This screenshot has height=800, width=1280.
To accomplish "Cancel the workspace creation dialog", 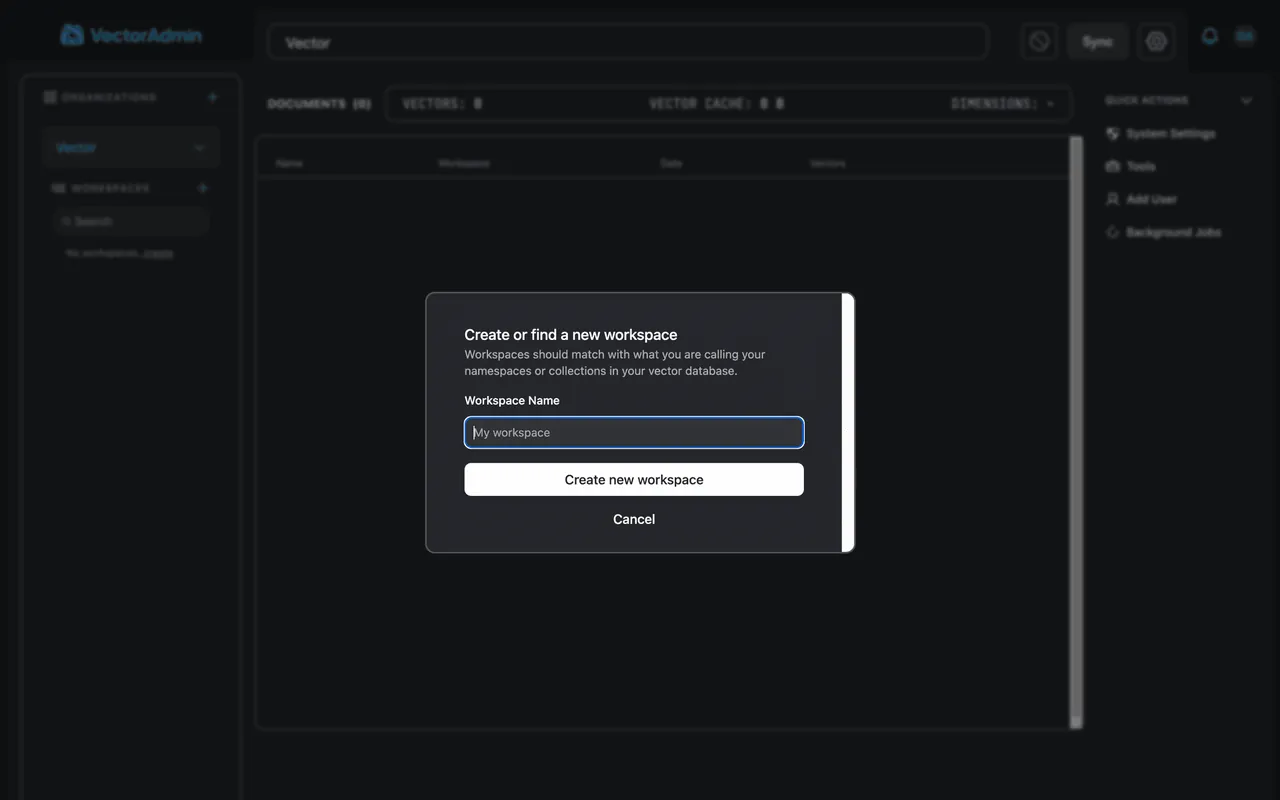I will [x=634, y=519].
